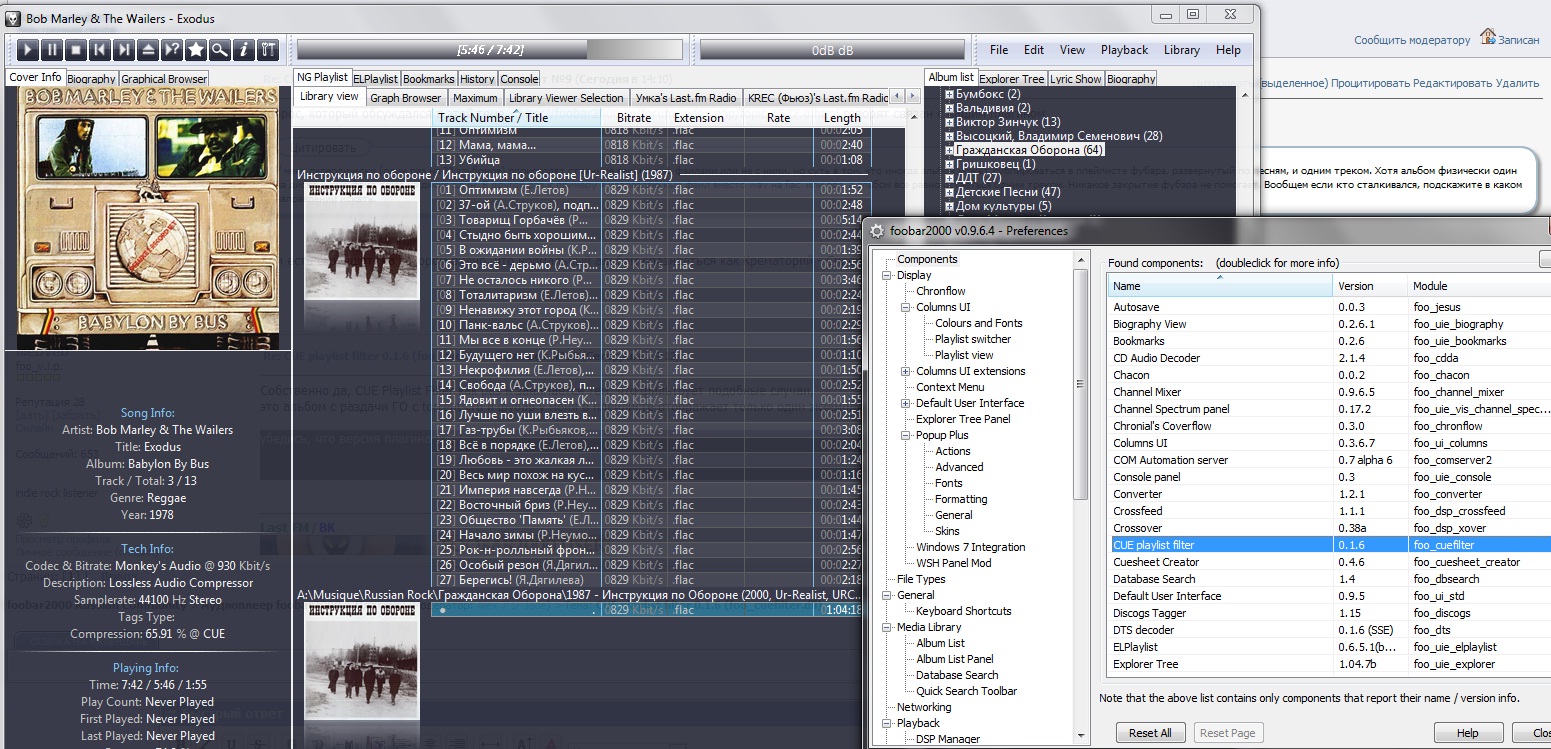
Task: Click the star favorites icon
Action: pos(196,49)
